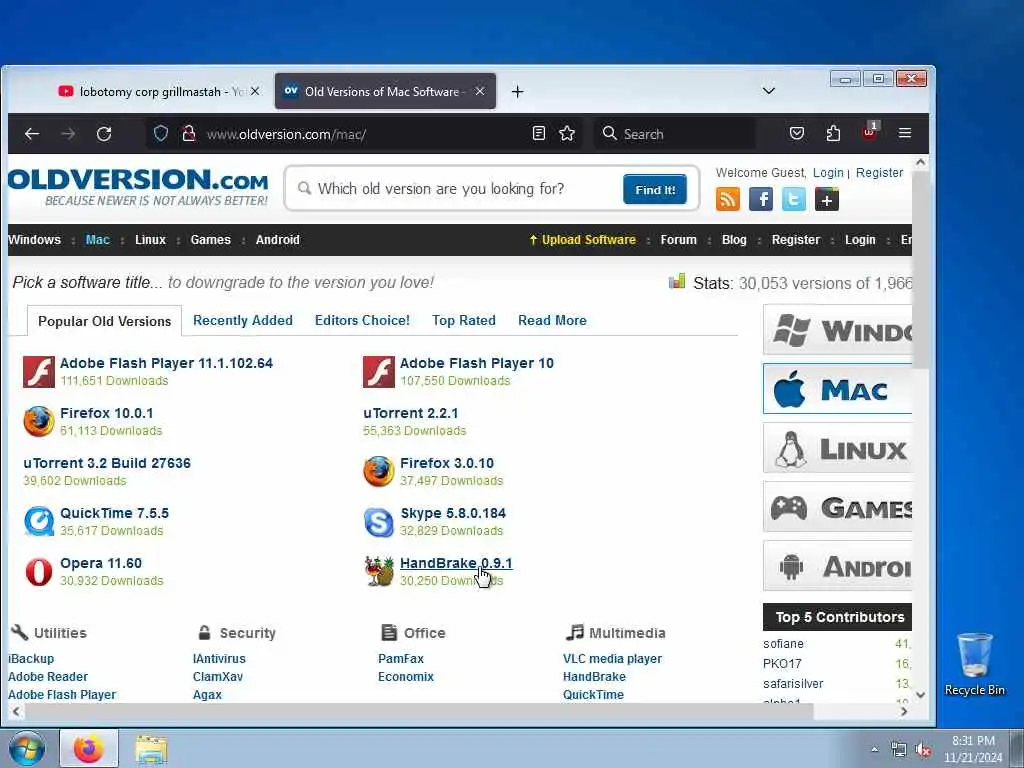Open the ClamXav security link
Screen dimensions: 1024x768
[x=217, y=677]
